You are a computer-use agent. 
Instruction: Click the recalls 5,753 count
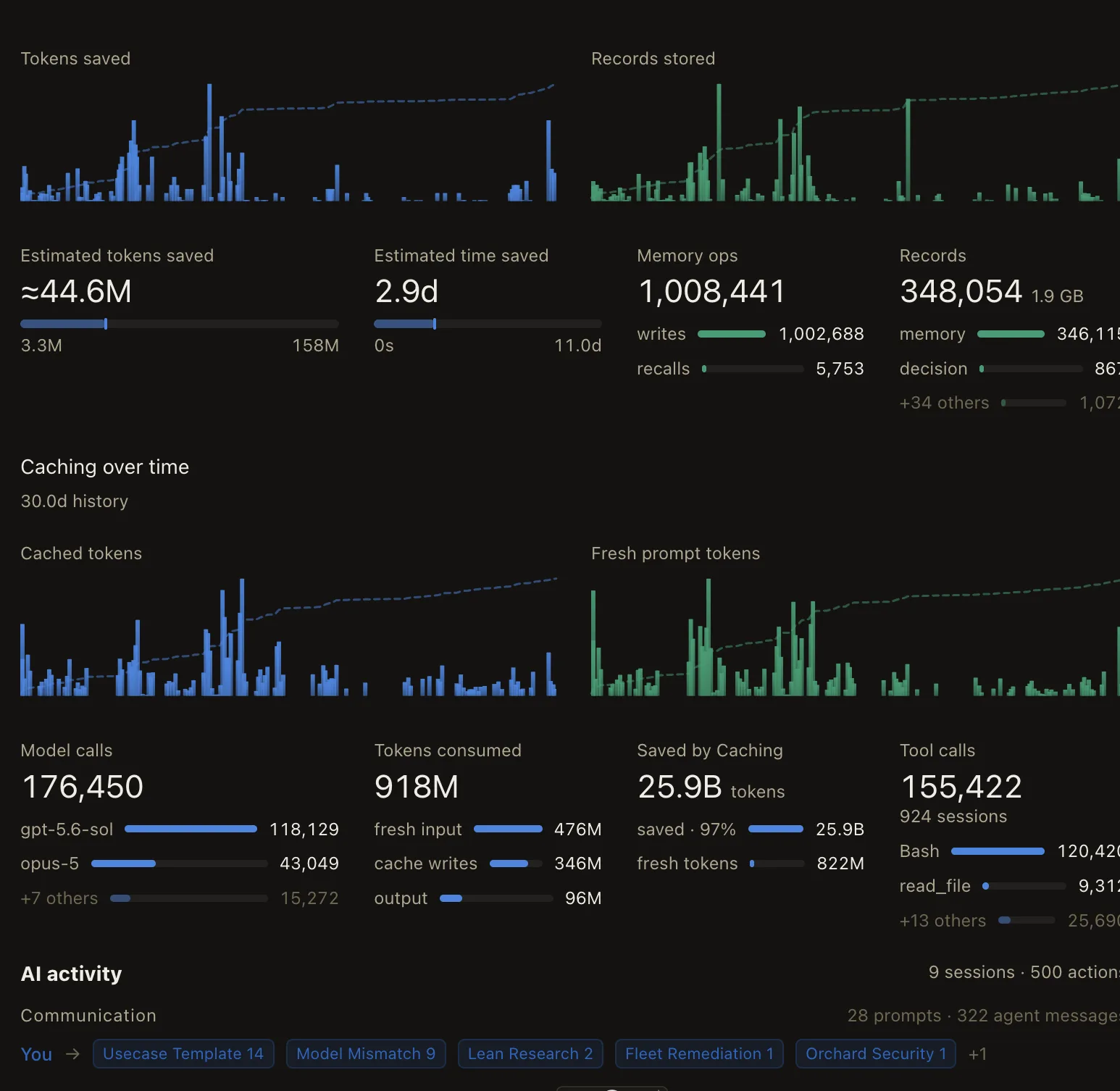point(840,369)
